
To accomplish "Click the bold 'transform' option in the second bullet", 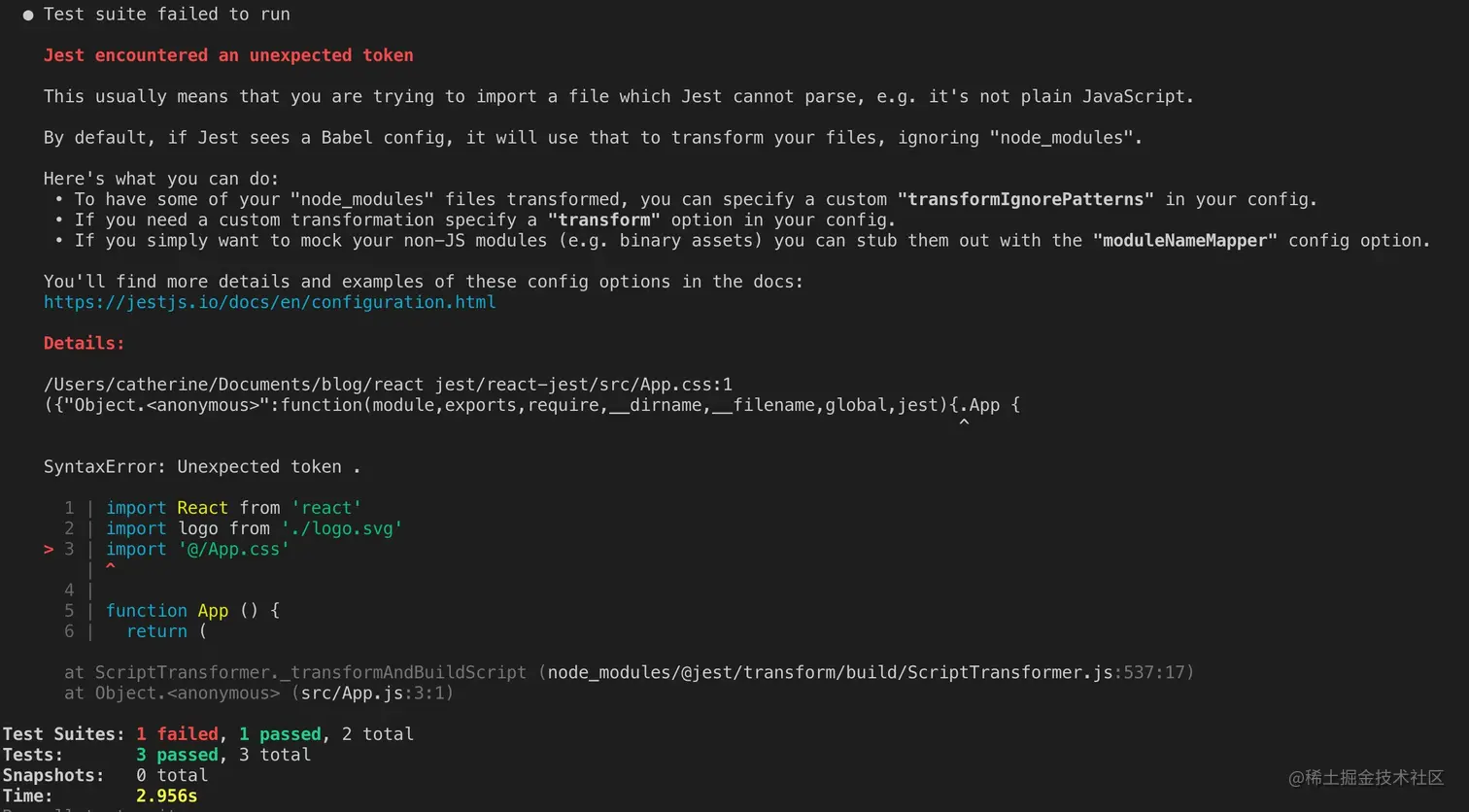I will pyautogui.click(x=604, y=220).
